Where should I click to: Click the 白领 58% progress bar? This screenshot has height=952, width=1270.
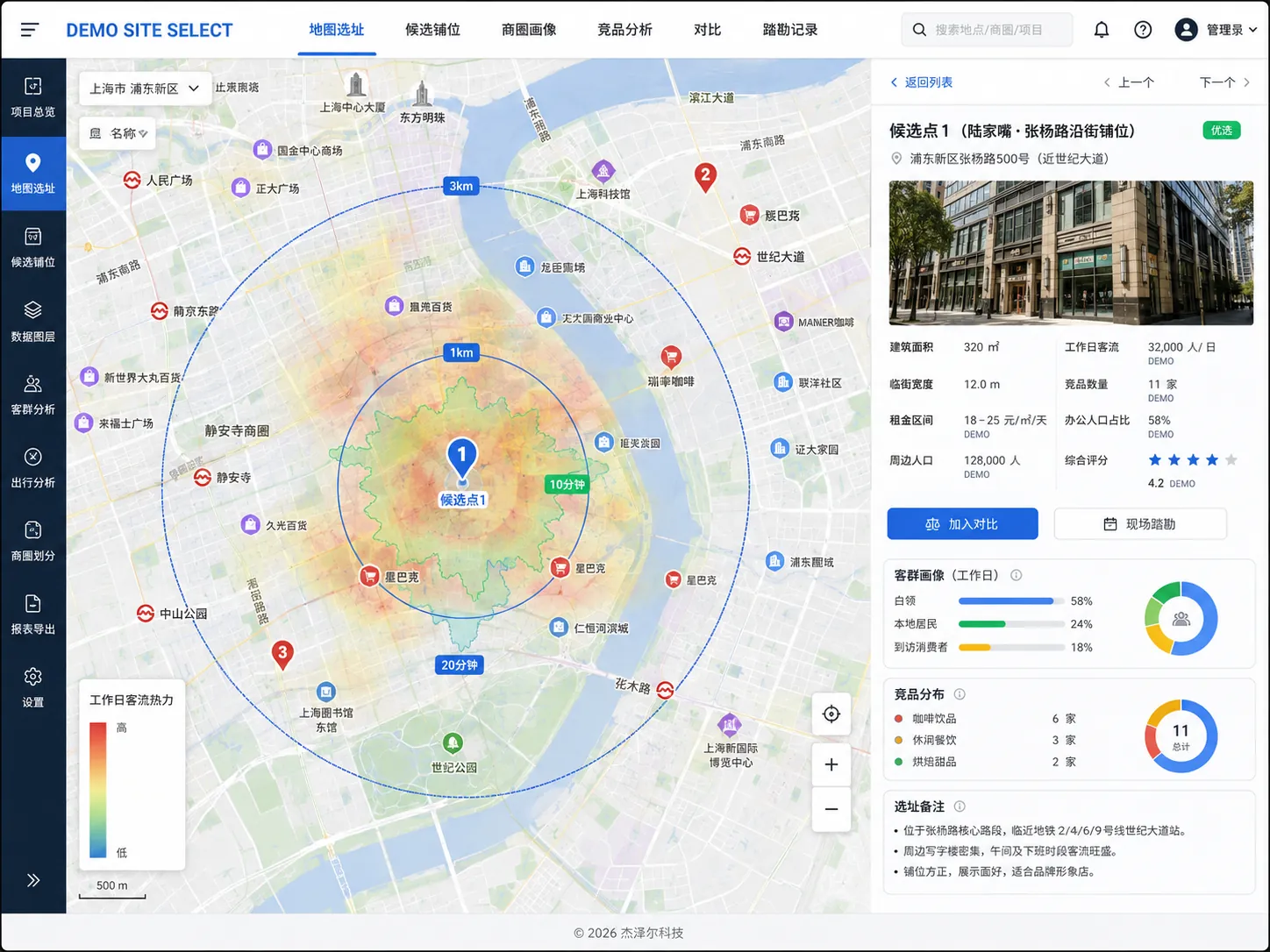[x=1012, y=601]
